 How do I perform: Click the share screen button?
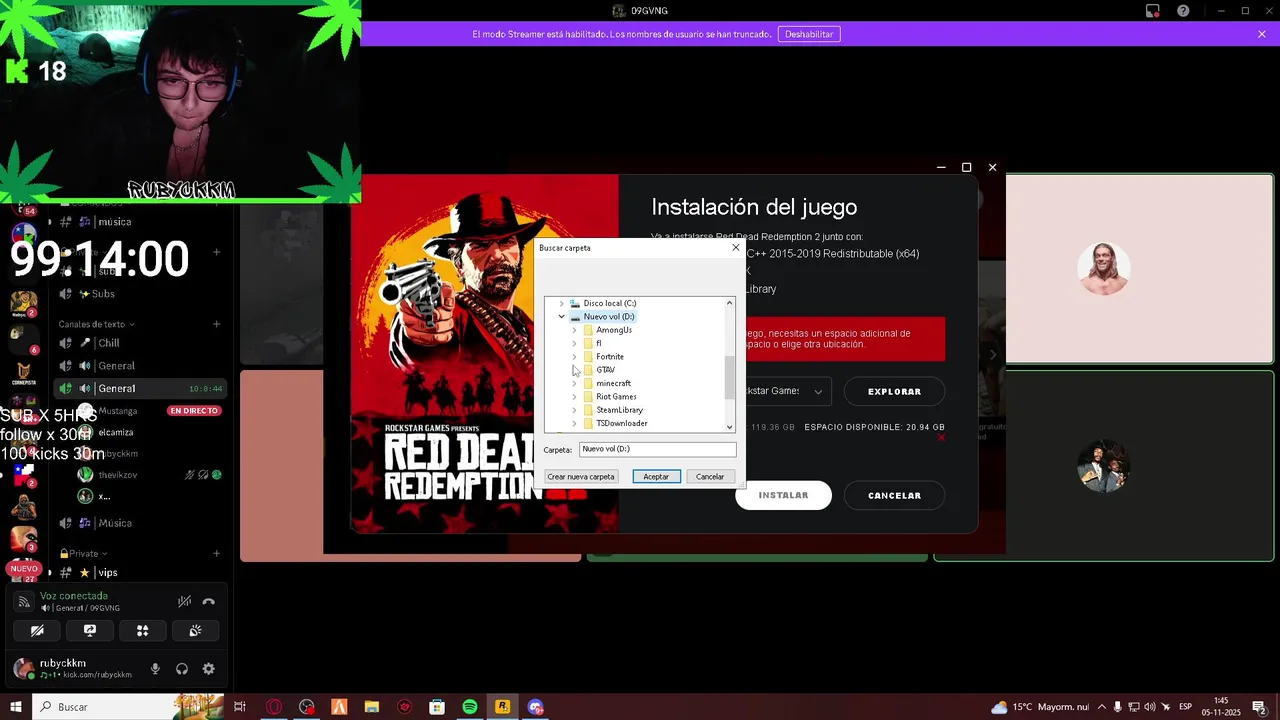point(90,631)
